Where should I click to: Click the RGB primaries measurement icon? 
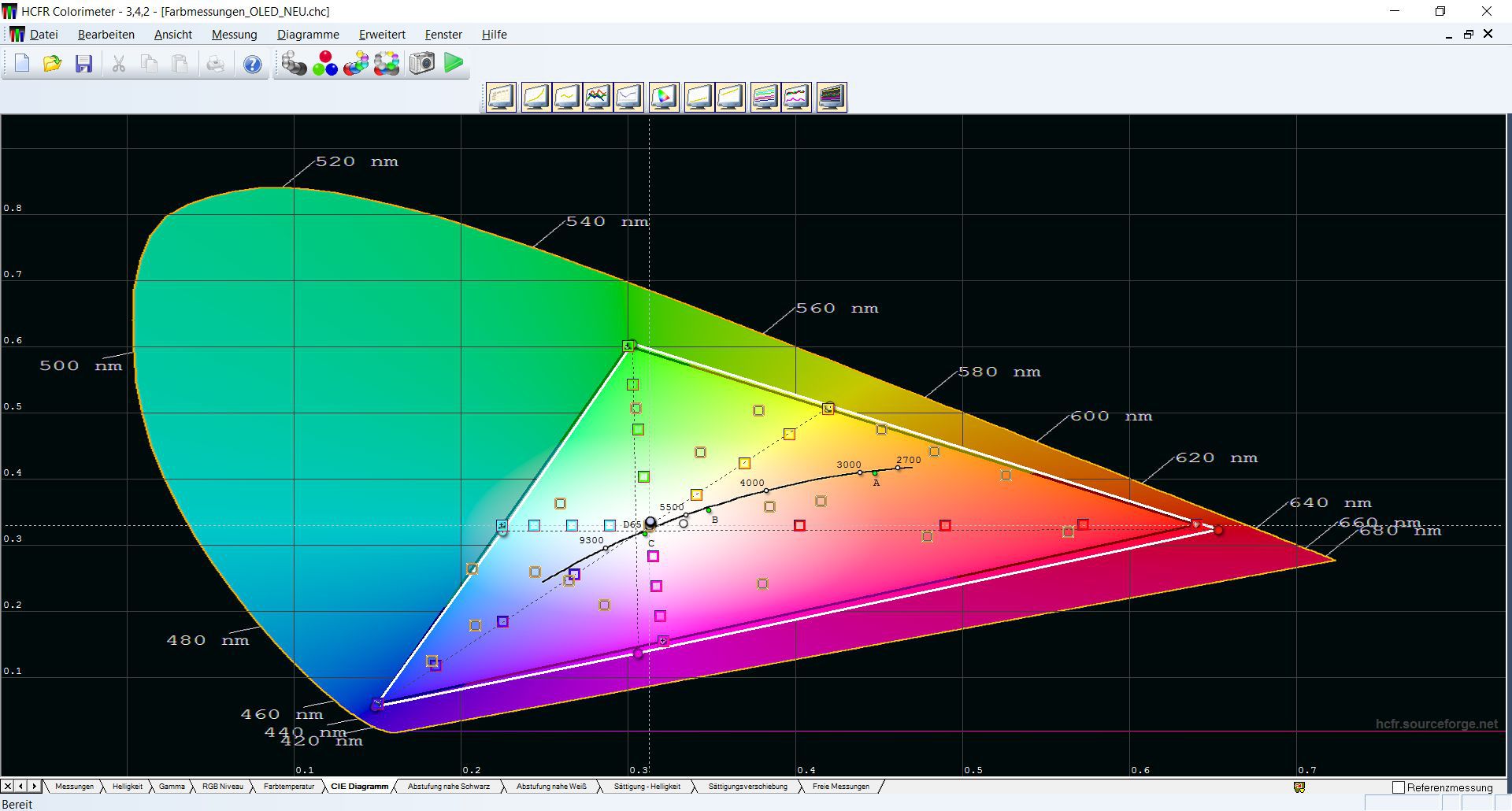(x=324, y=64)
